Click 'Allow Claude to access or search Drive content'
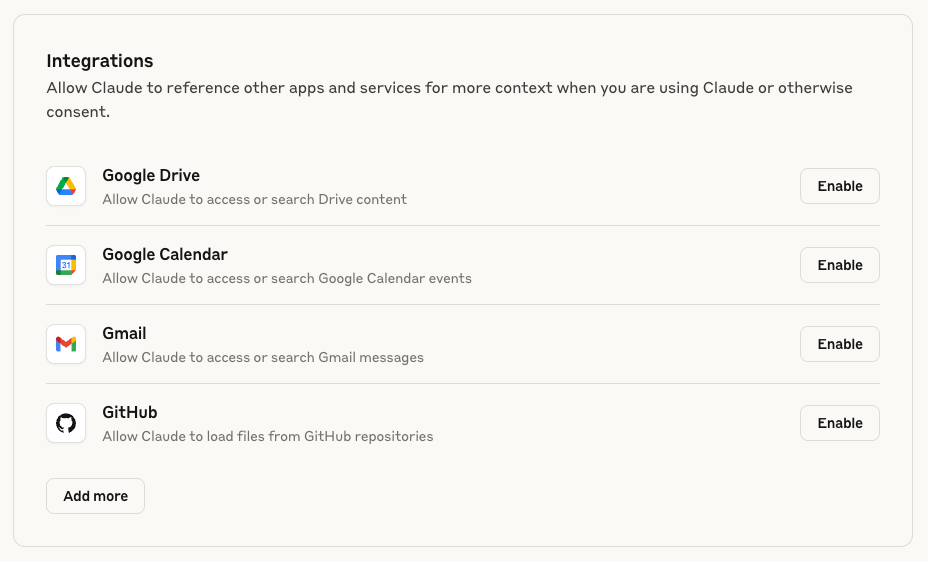This screenshot has height=562, width=928. pos(254,199)
